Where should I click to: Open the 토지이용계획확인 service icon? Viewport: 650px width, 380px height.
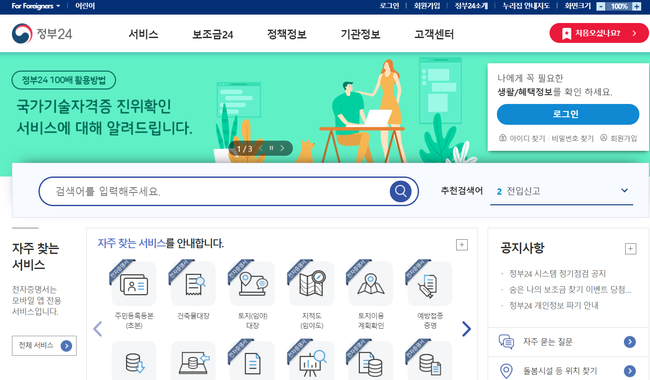[x=371, y=284]
